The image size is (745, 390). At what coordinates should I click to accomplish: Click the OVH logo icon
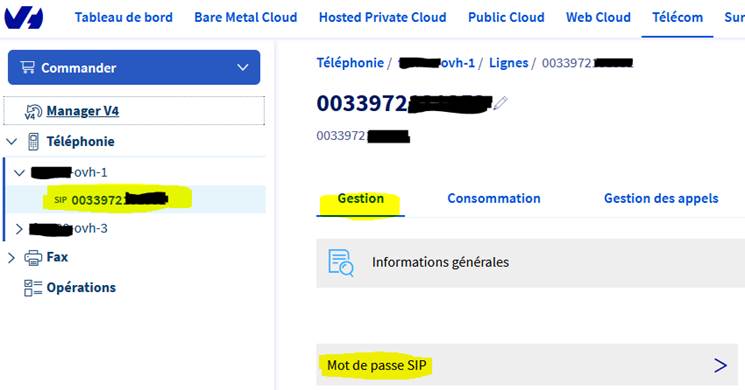(24, 18)
